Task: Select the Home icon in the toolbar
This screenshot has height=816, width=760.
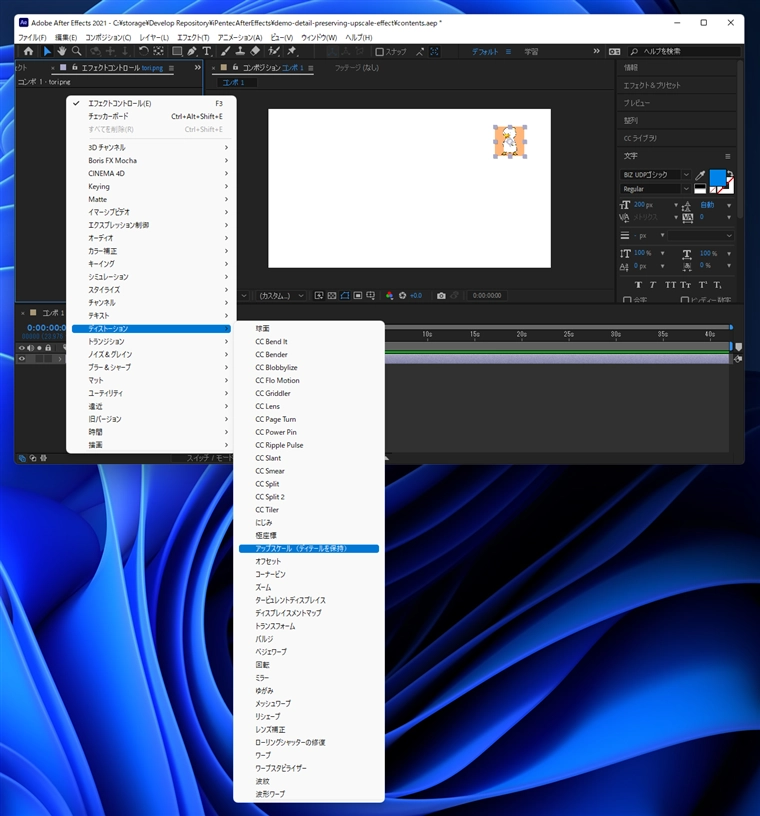Action: tap(28, 51)
